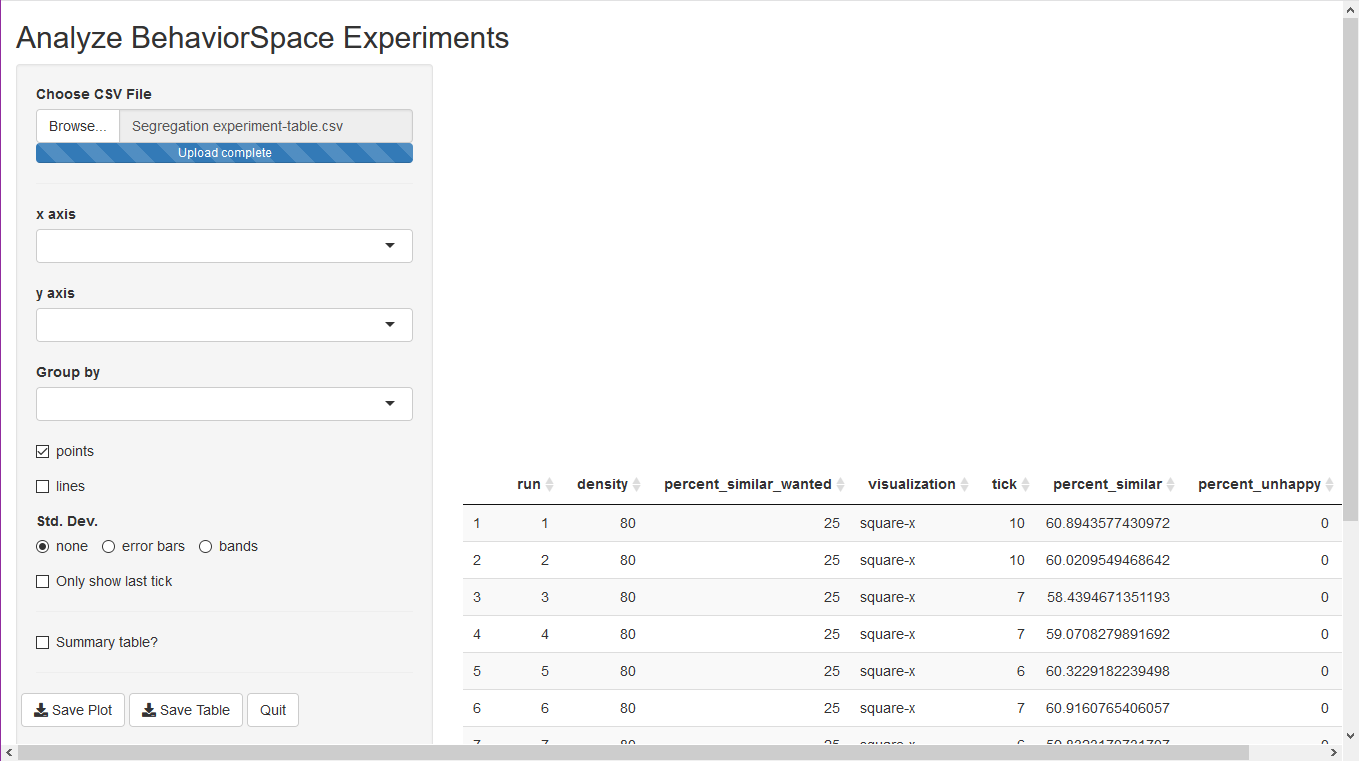The height and width of the screenshot is (761, 1359).
Task: Click the Analyze BehaviorSpace Experiments heading
Action: [263, 38]
